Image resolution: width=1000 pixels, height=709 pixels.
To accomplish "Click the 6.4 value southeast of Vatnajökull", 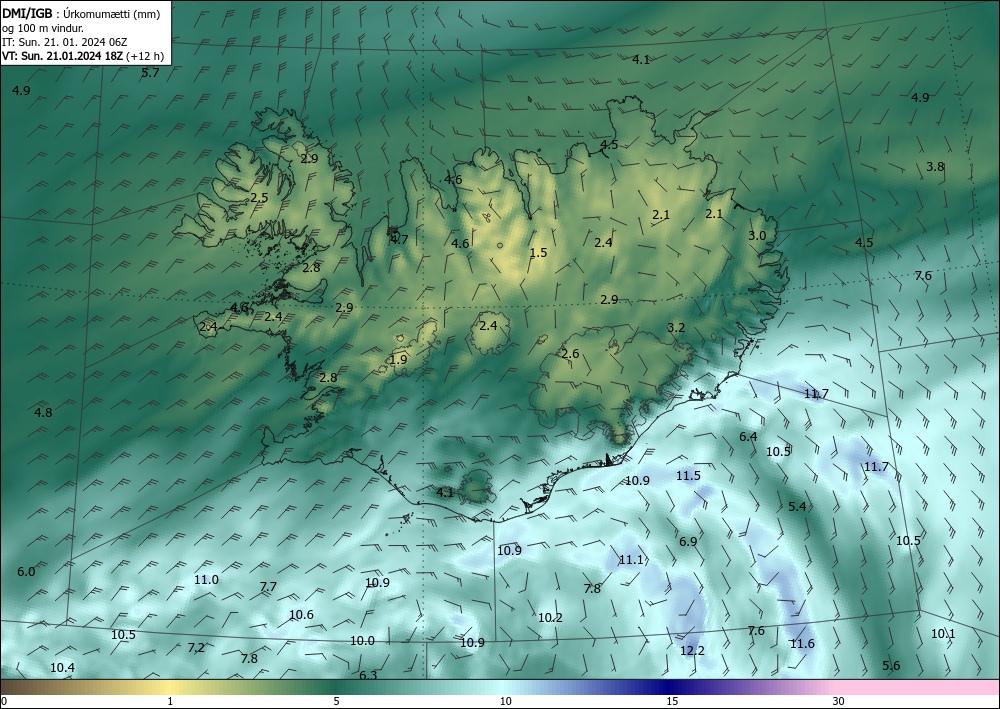I will coord(748,437).
